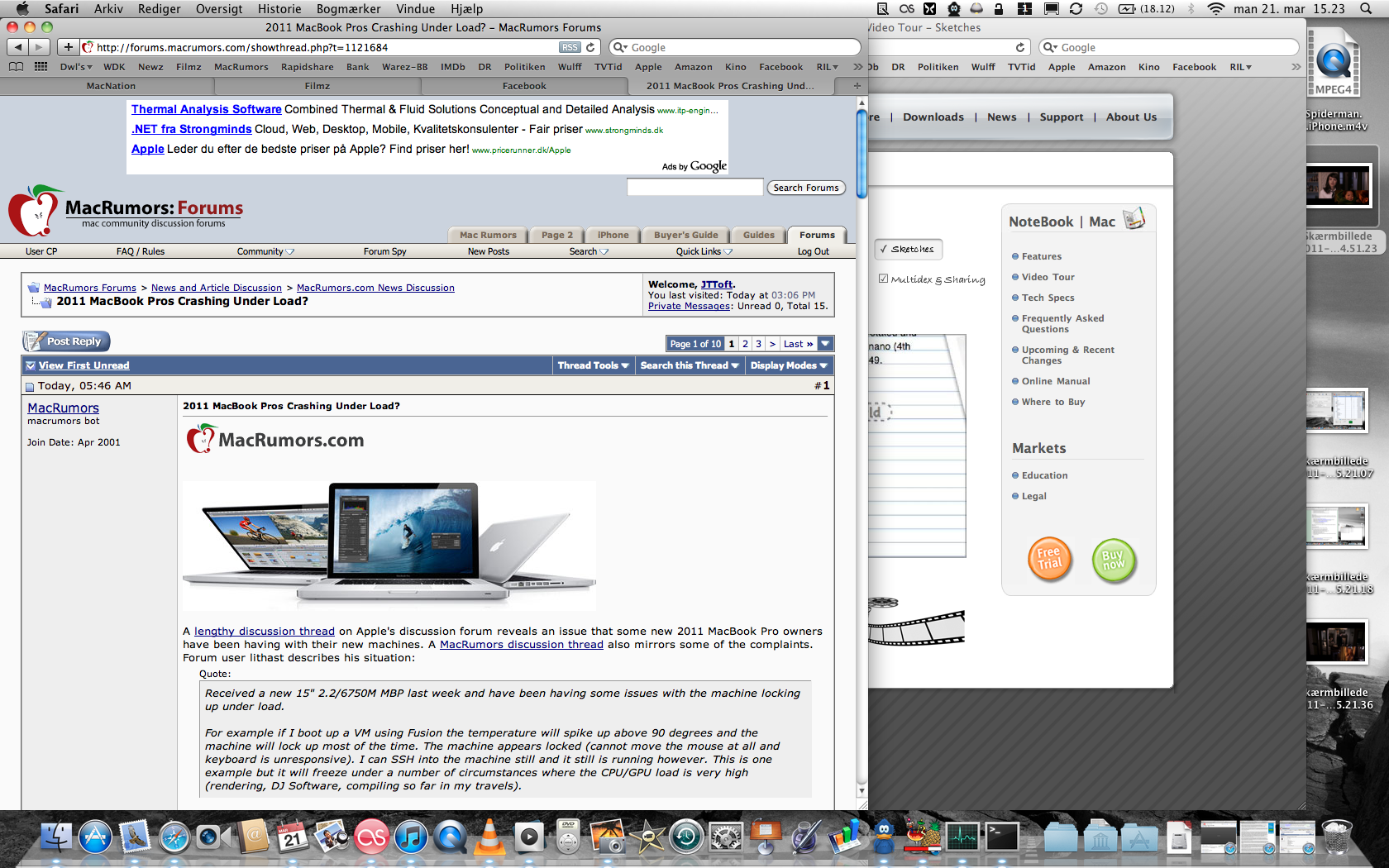Open the Thread Tools dropdown
Screen dimensions: 1389x868
point(593,365)
